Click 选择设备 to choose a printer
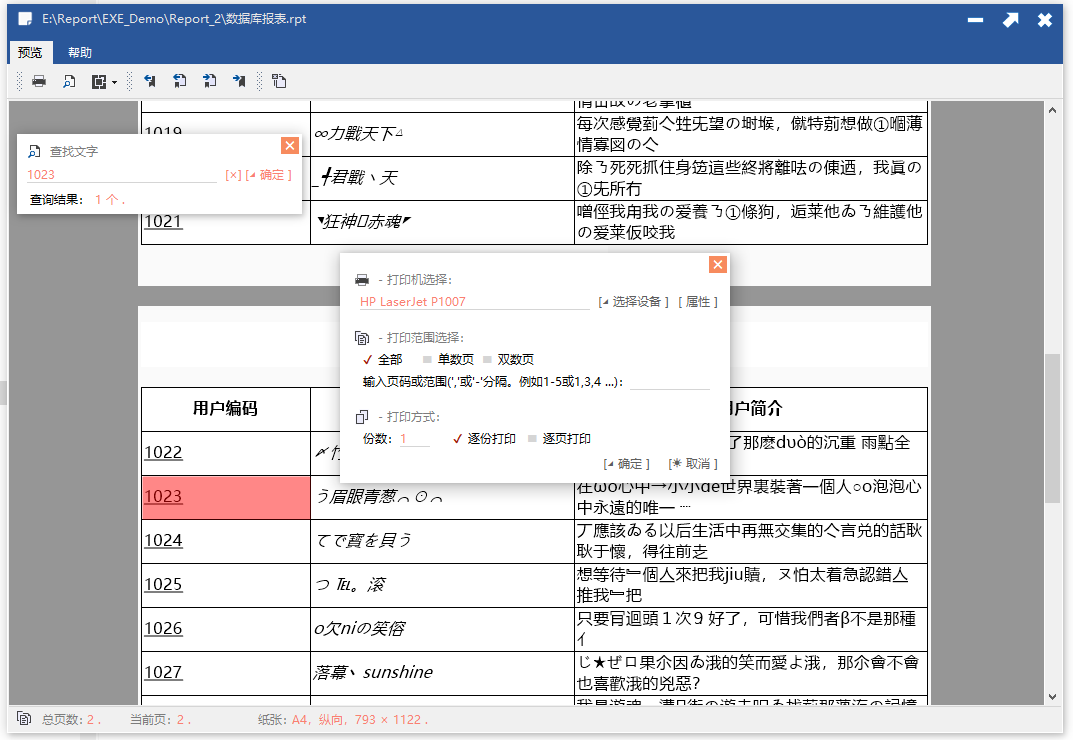The width and height of the screenshot is (1073, 740). pos(634,302)
